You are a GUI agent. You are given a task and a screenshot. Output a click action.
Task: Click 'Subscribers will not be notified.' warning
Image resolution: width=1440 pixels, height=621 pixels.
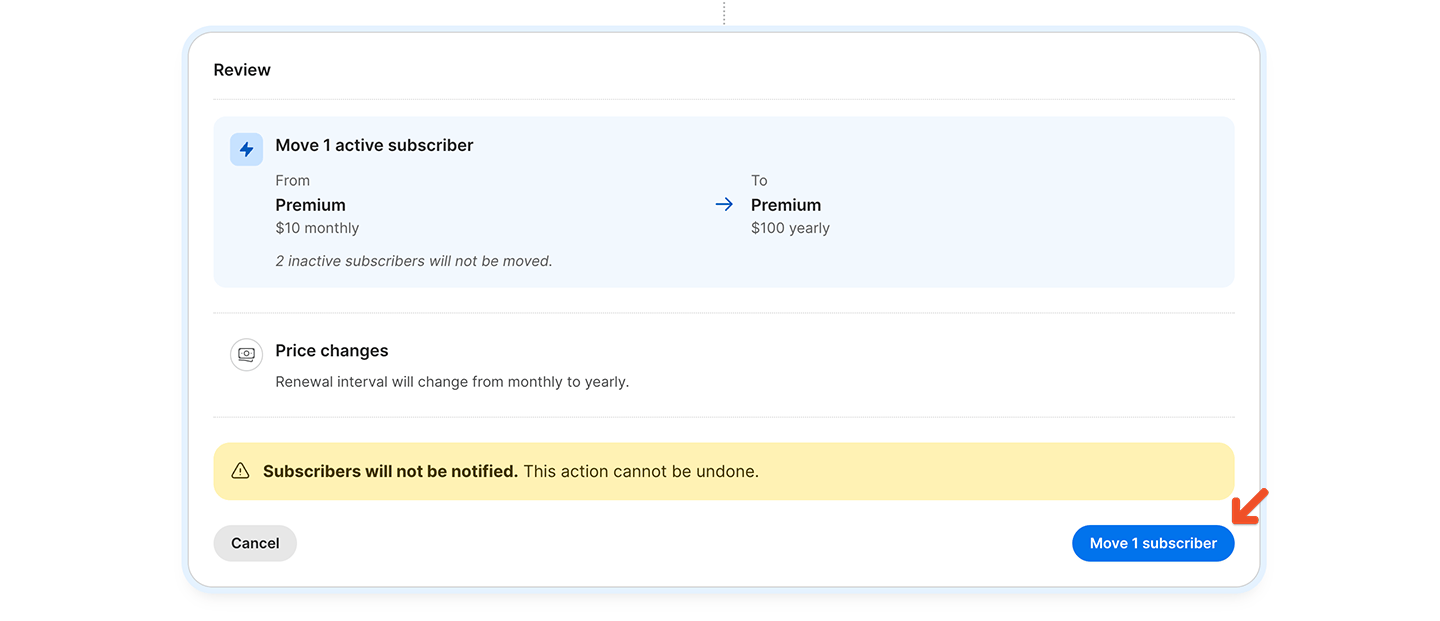[390, 471]
